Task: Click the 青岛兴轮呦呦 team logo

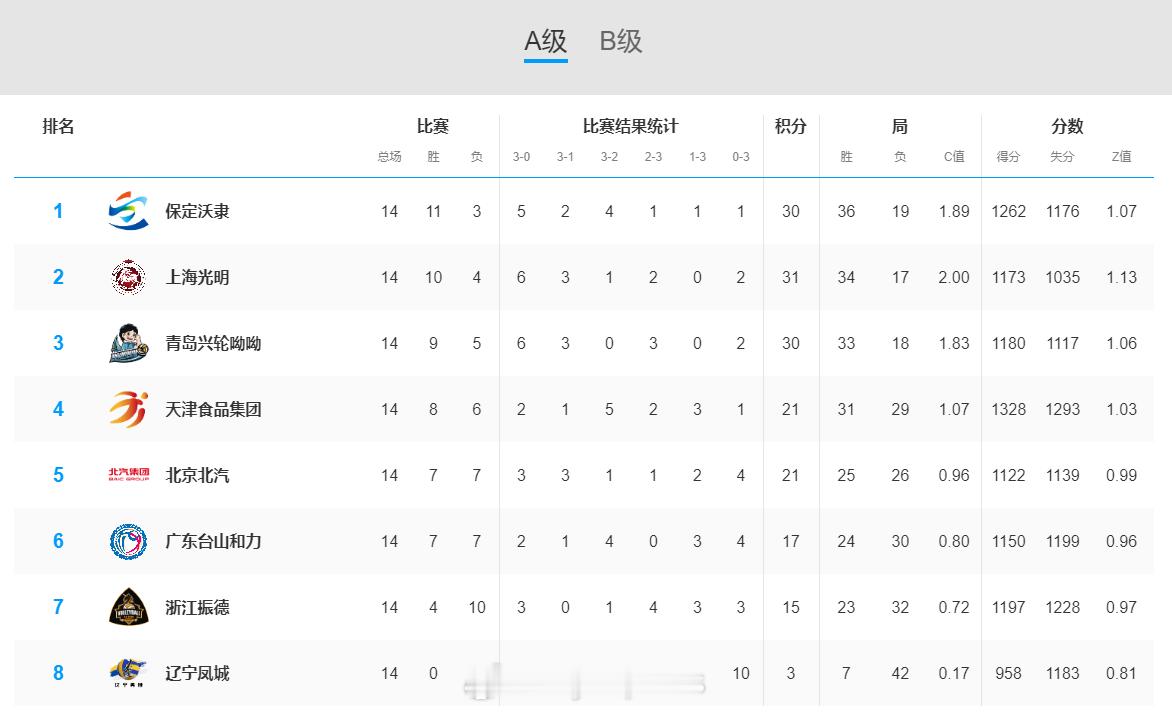Action: point(128,343)
